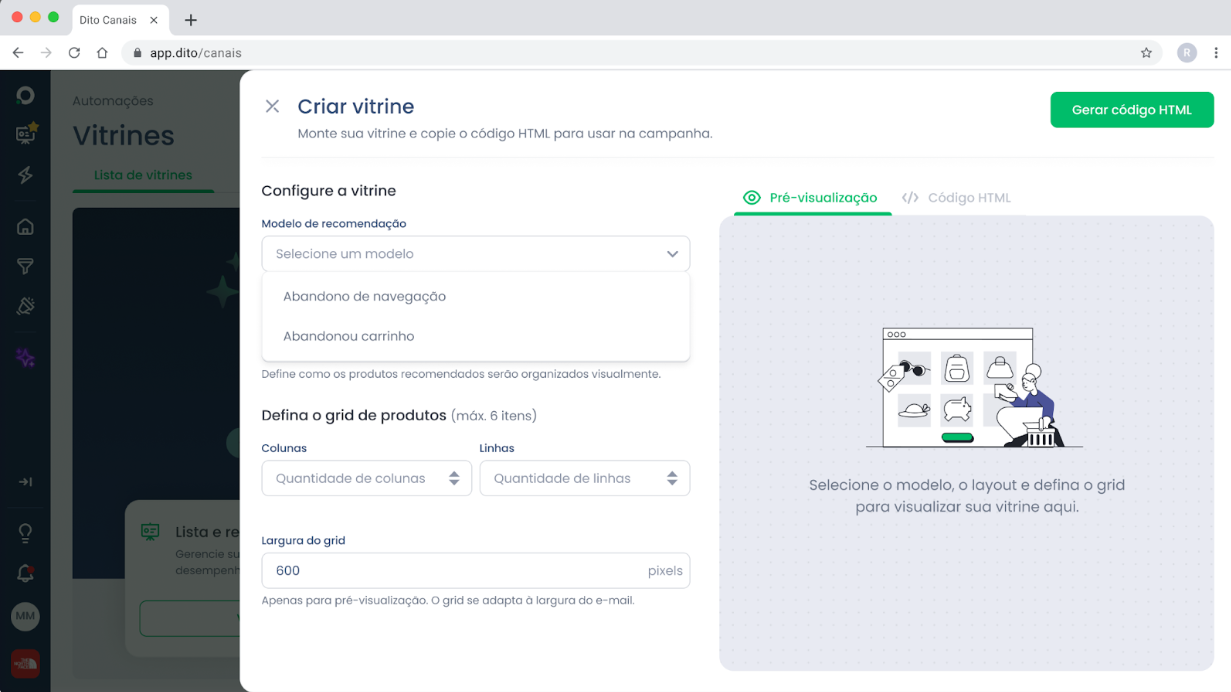Click the Defina o grid de produtos heading
The image size is (1231, 692).
pyautogui.click(x=354, y=415)
